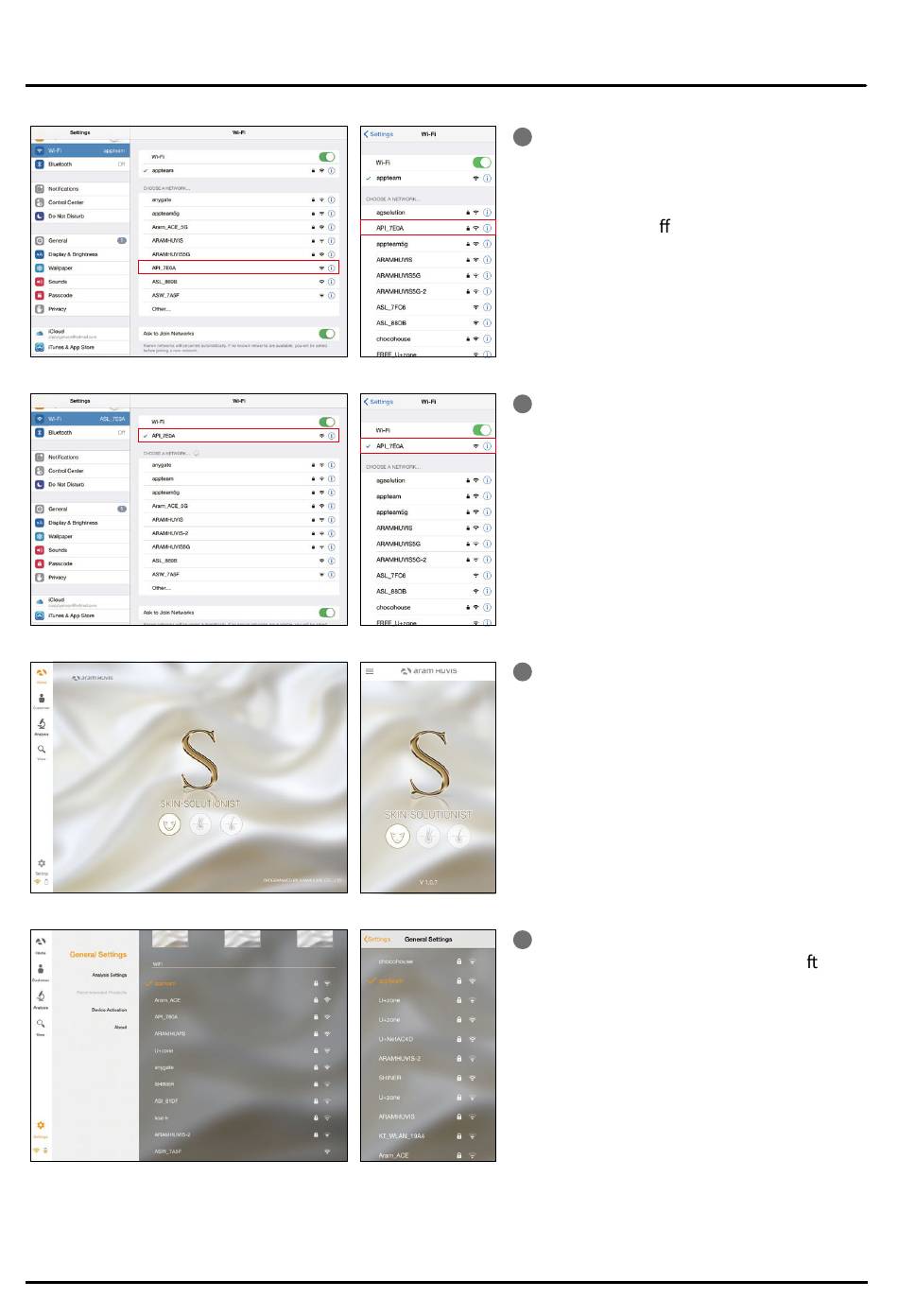
Task: Select SHINER network in tablet General Settings list
Action: tap(241, 1084)
